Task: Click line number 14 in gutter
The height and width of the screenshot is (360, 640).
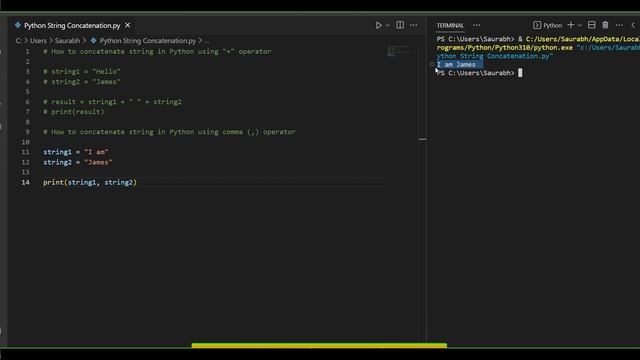Action: click(25, 182)
